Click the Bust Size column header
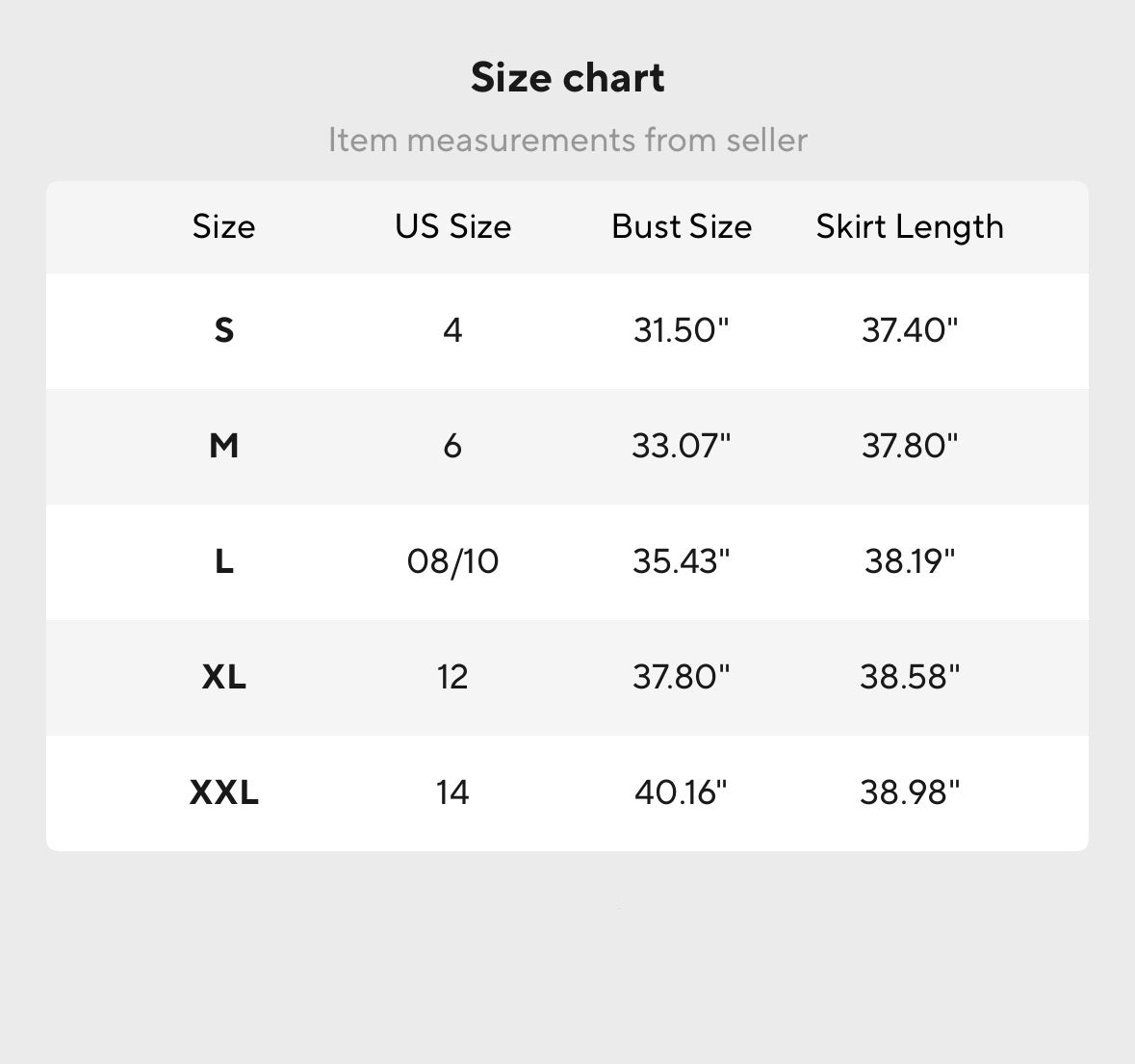 (682, 226)
